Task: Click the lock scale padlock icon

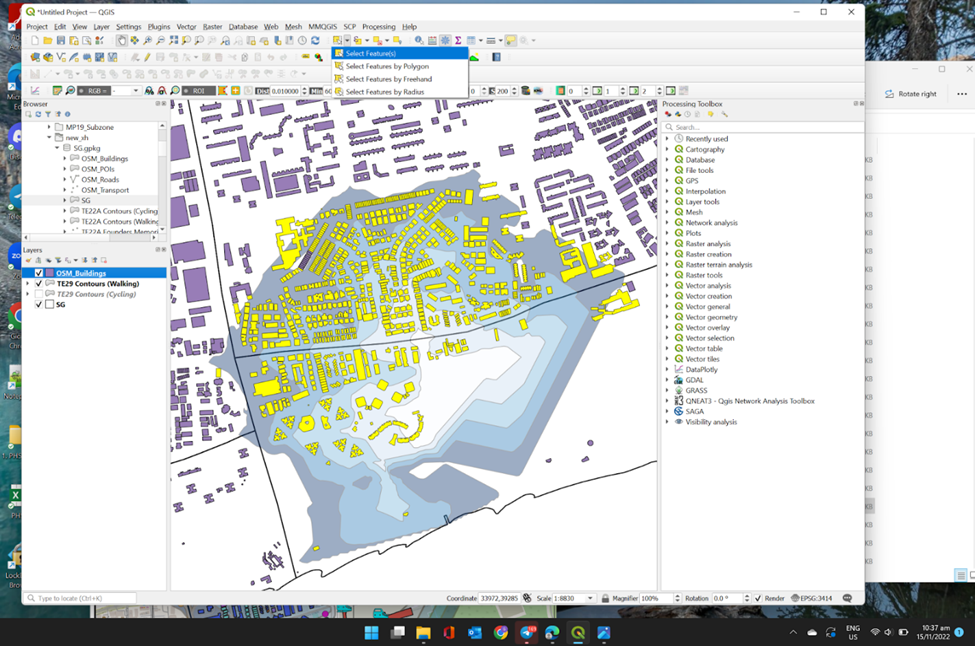Action: 606,598
